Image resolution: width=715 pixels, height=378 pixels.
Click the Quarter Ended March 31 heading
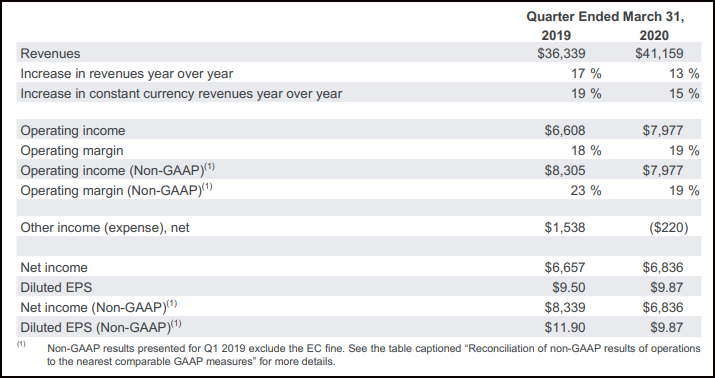pyautogui.click(x=606, y=17)
